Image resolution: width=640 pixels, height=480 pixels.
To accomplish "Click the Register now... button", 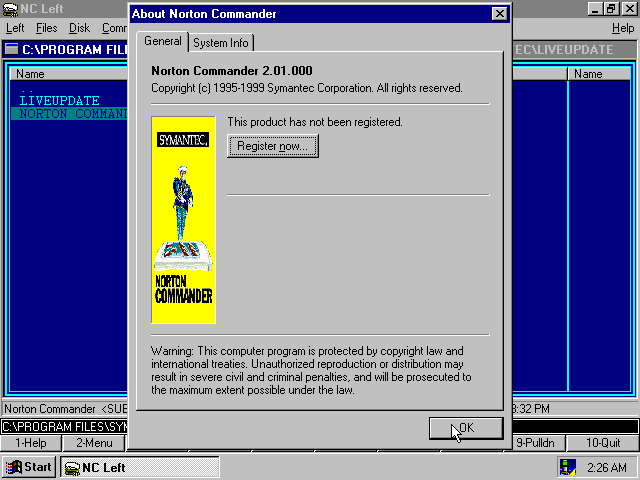I will click(273, 146).
